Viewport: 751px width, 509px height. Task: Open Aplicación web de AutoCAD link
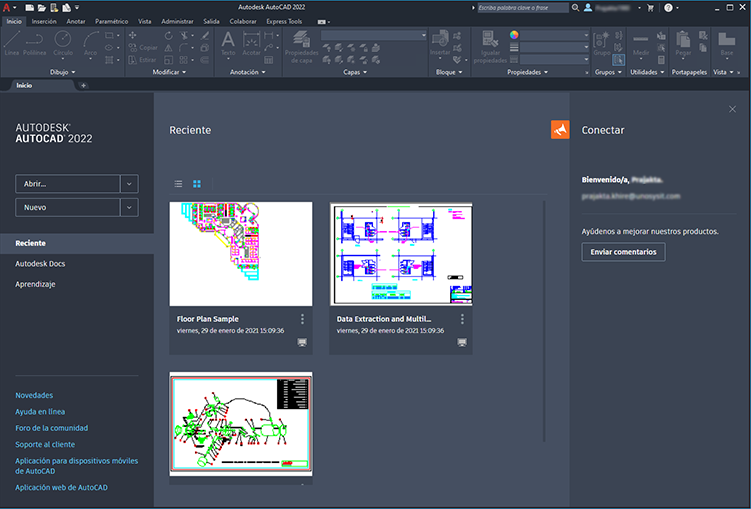[x=61, y=487]
